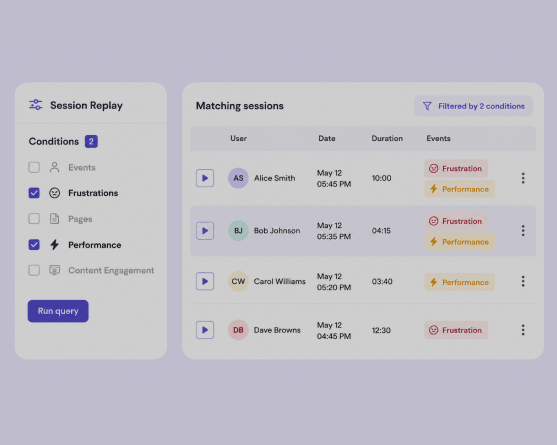Viewport: 557px width, 445px height.
Task: Click Alice Smith's Frustration event tag
Action: click(x=456, y=168)
